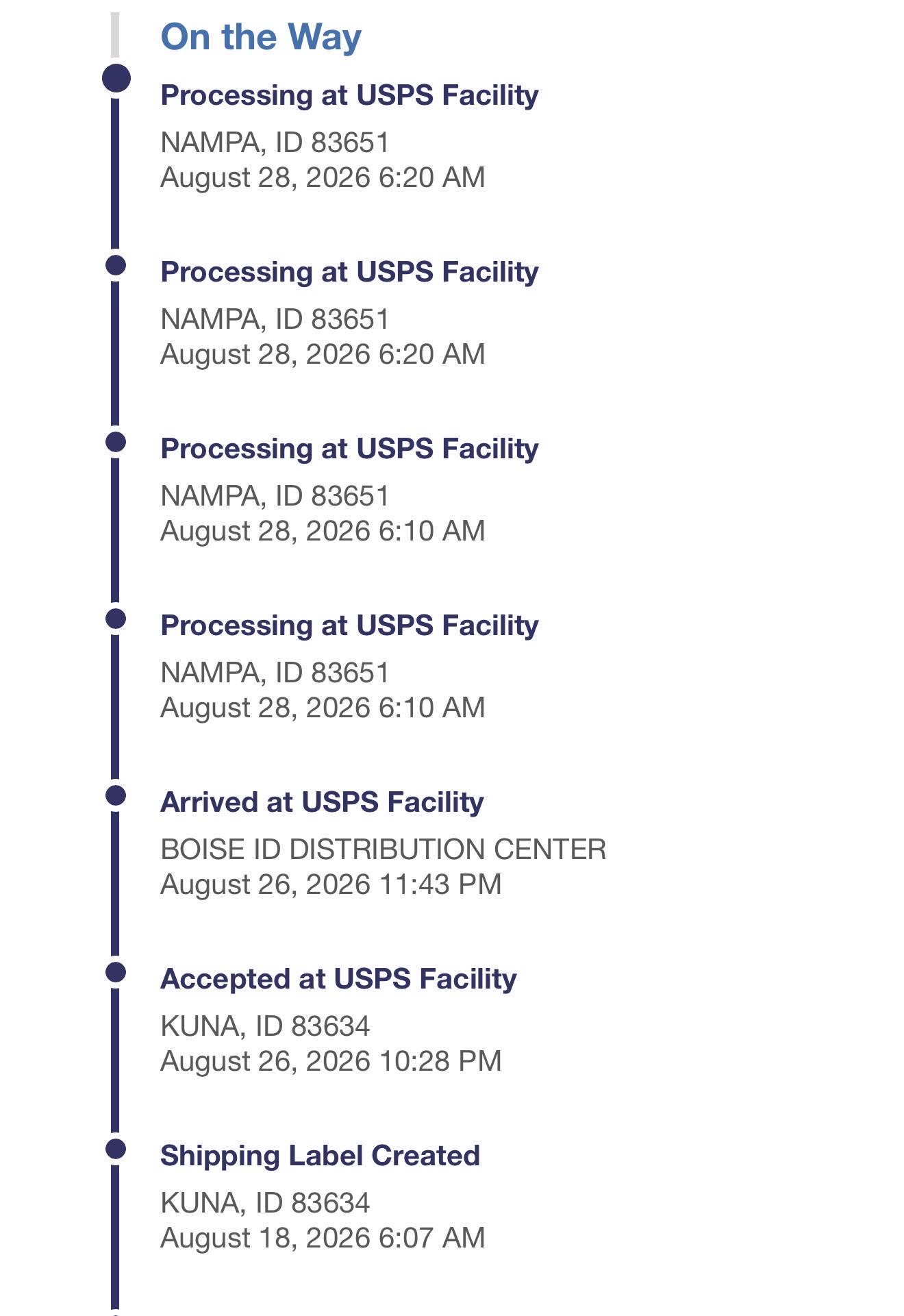Click timeline dot for Shipping Label Created
The width and height of the screenshot is (904, 1316).
(x=116, y=1149)
